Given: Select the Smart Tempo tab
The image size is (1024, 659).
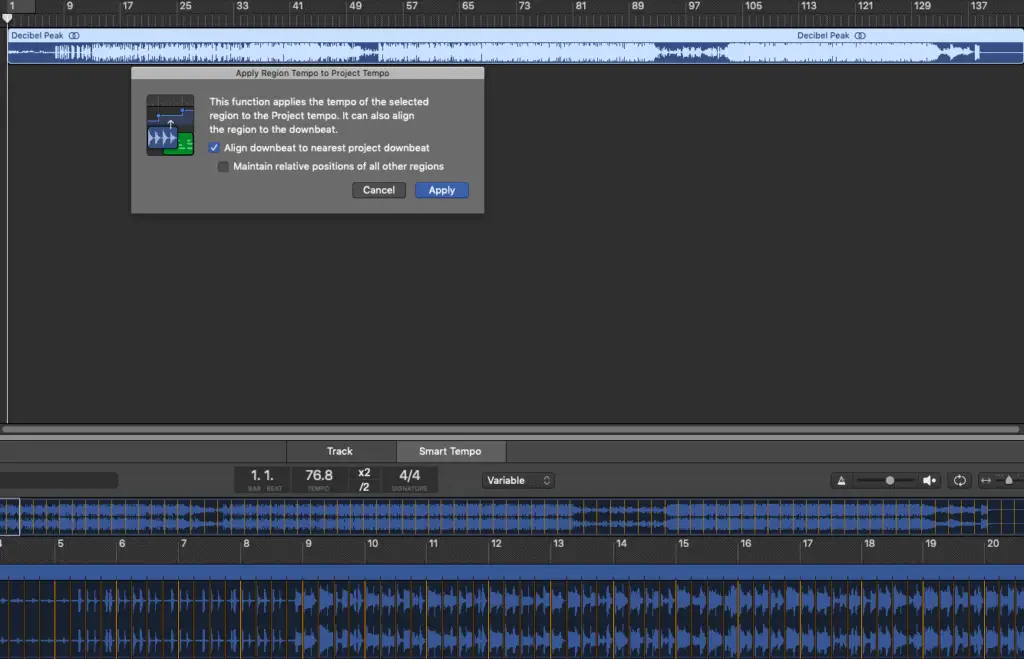Looking at the screenshot, I should (450, 451).
